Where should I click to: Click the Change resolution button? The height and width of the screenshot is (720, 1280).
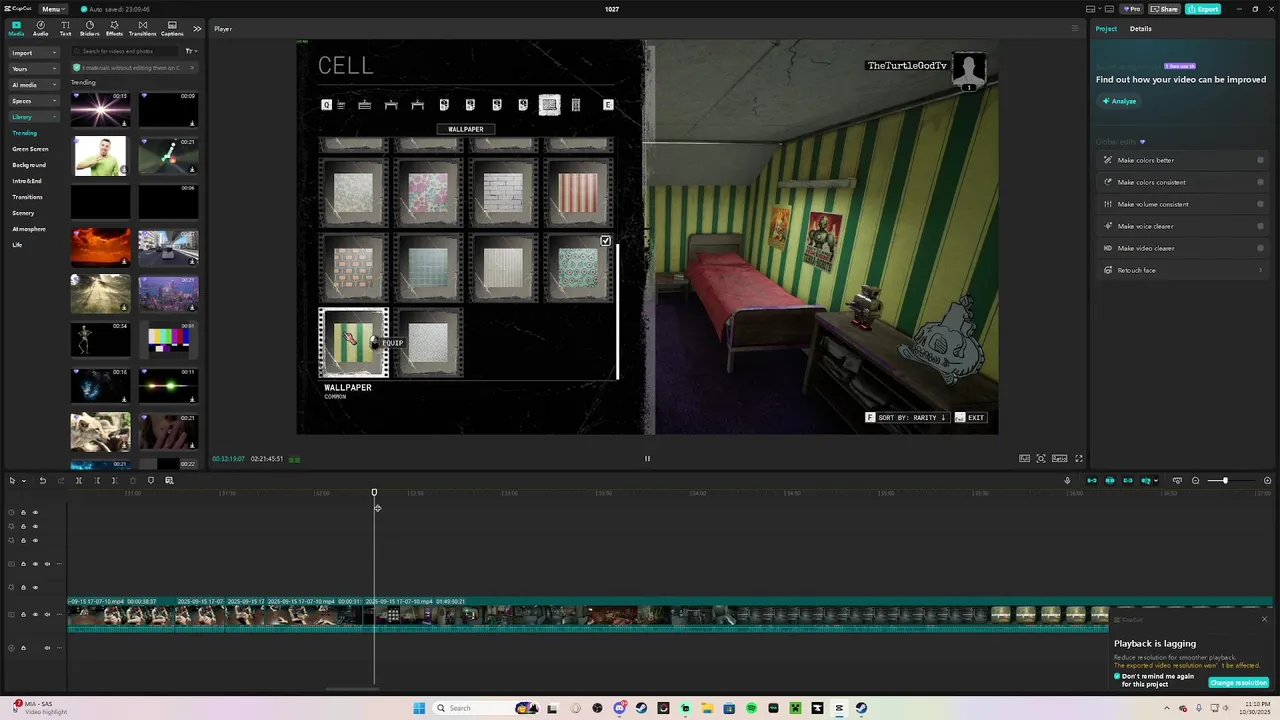(1238, 683)
